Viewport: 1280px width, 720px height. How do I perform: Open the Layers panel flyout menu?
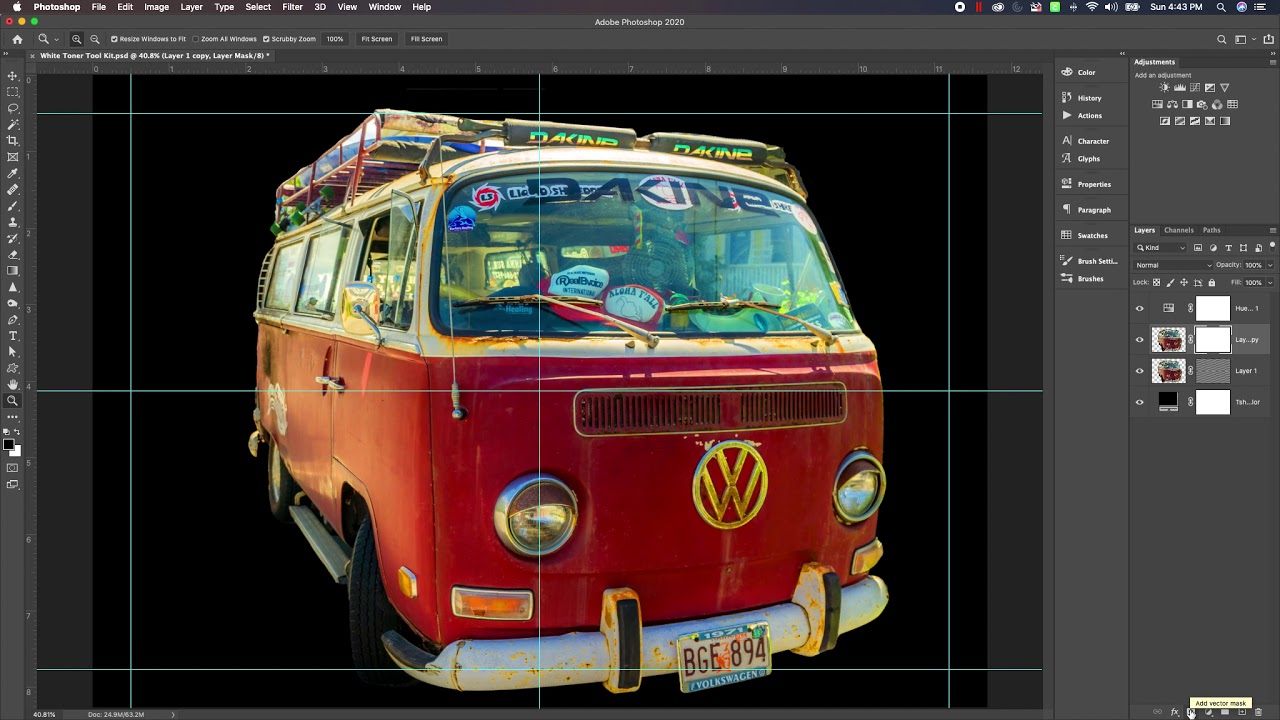pyautogui.click(x=1272, y=230)
